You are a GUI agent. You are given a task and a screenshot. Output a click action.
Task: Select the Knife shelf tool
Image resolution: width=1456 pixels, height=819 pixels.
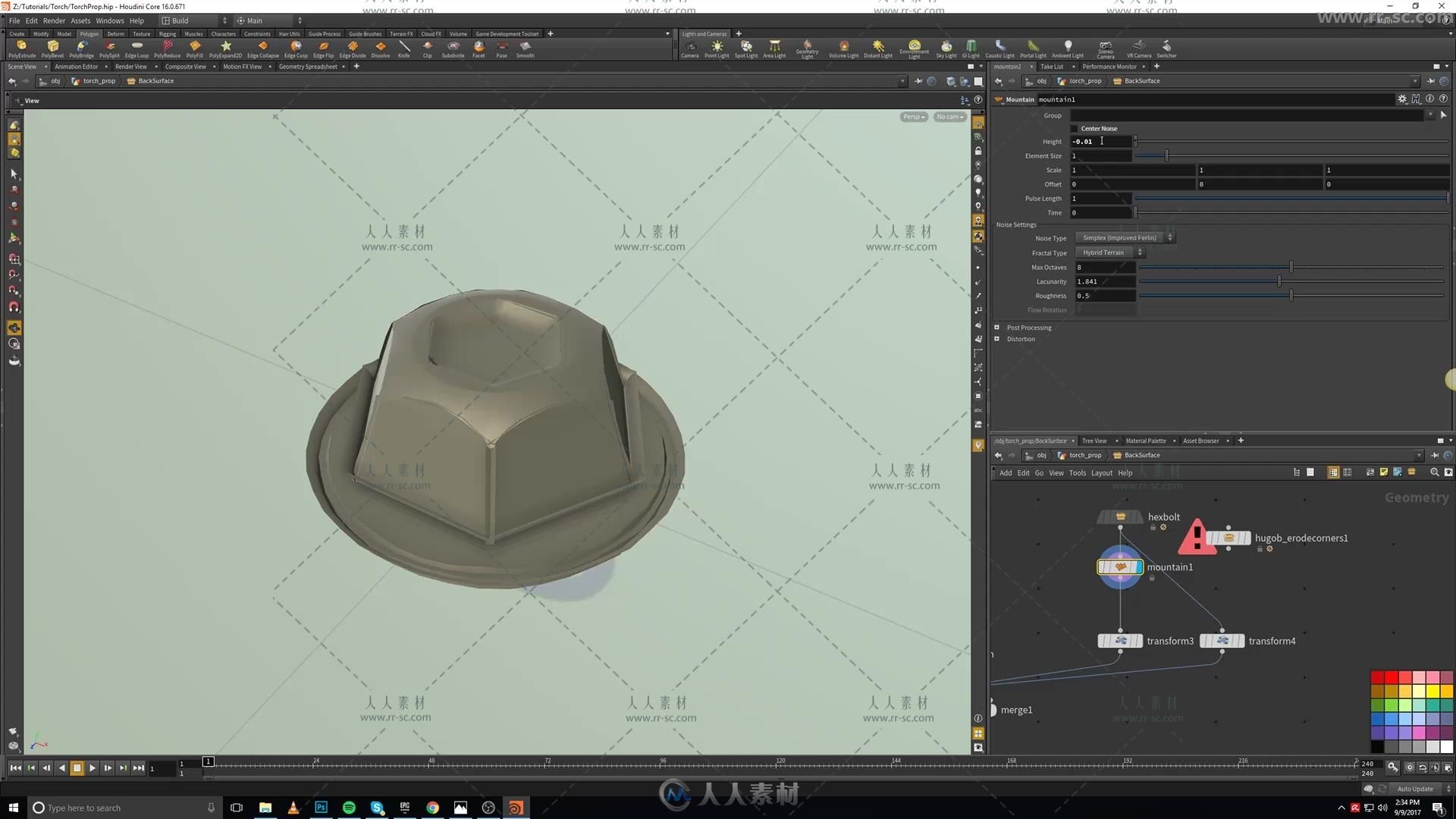(404, 49)
